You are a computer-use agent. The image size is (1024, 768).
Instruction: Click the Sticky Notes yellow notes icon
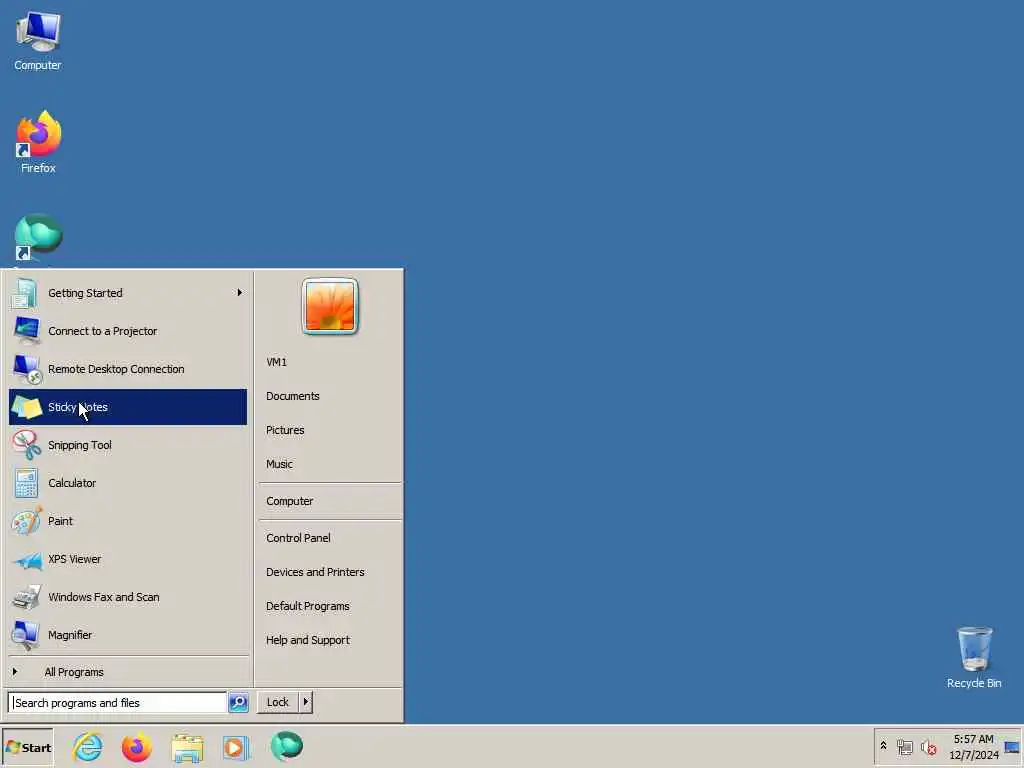pyautogui.click(x=27, y=407)
